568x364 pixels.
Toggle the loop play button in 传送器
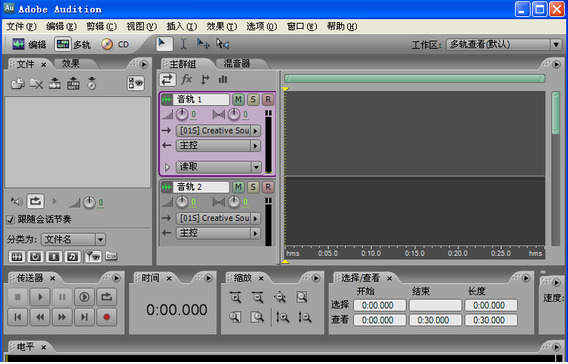click(x=106, y=297)
